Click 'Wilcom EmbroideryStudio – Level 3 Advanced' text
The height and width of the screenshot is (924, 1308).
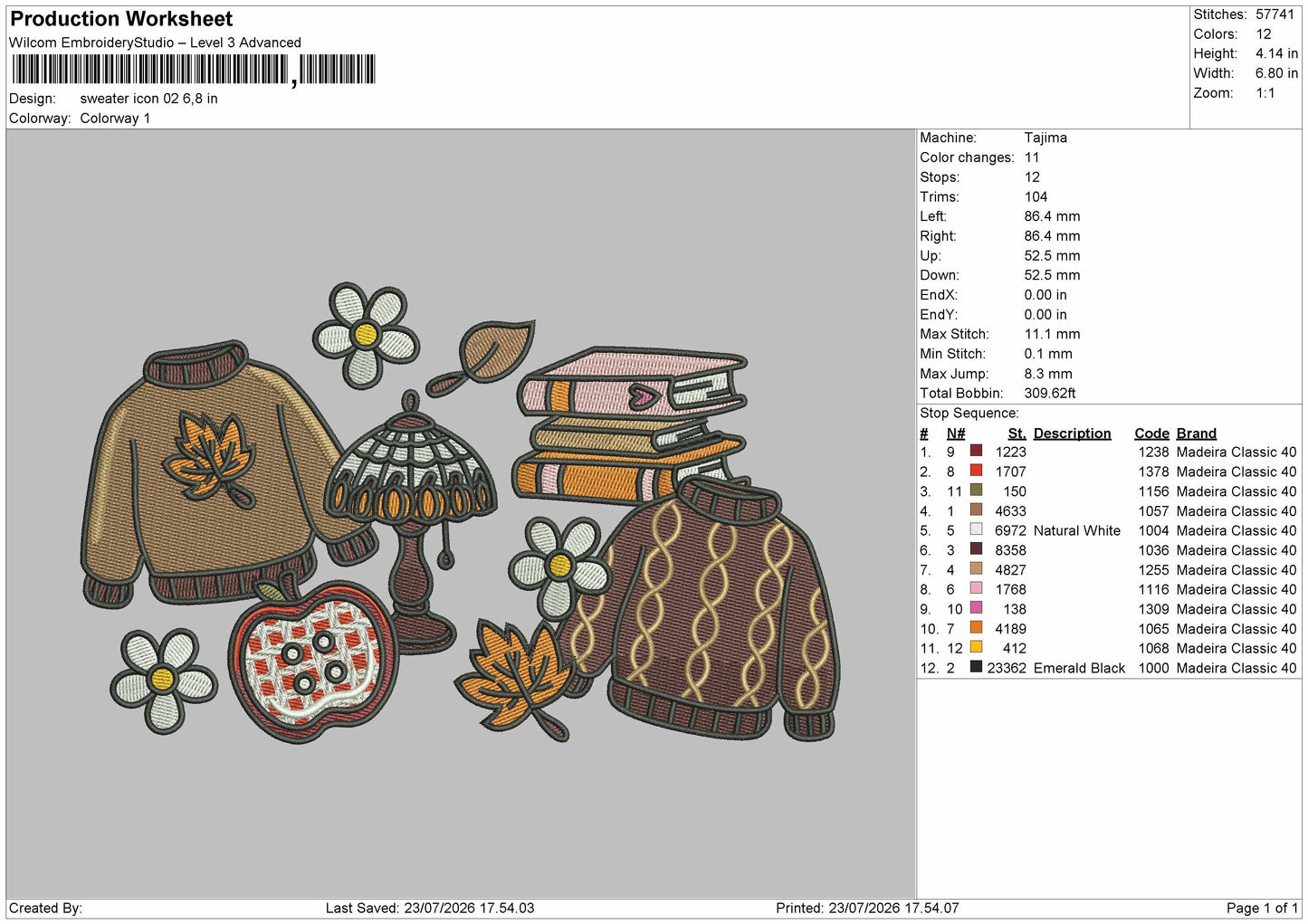[155, 43]
